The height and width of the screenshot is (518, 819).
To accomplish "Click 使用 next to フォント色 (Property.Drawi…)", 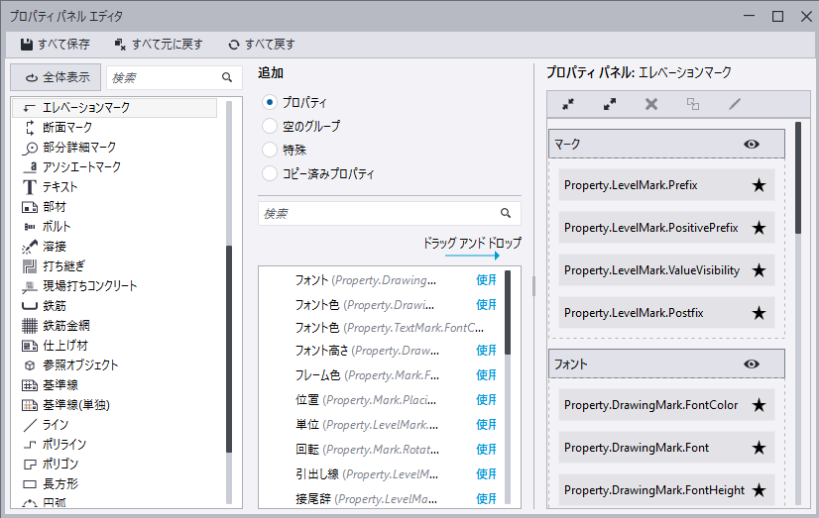I will tap(486, 304).
